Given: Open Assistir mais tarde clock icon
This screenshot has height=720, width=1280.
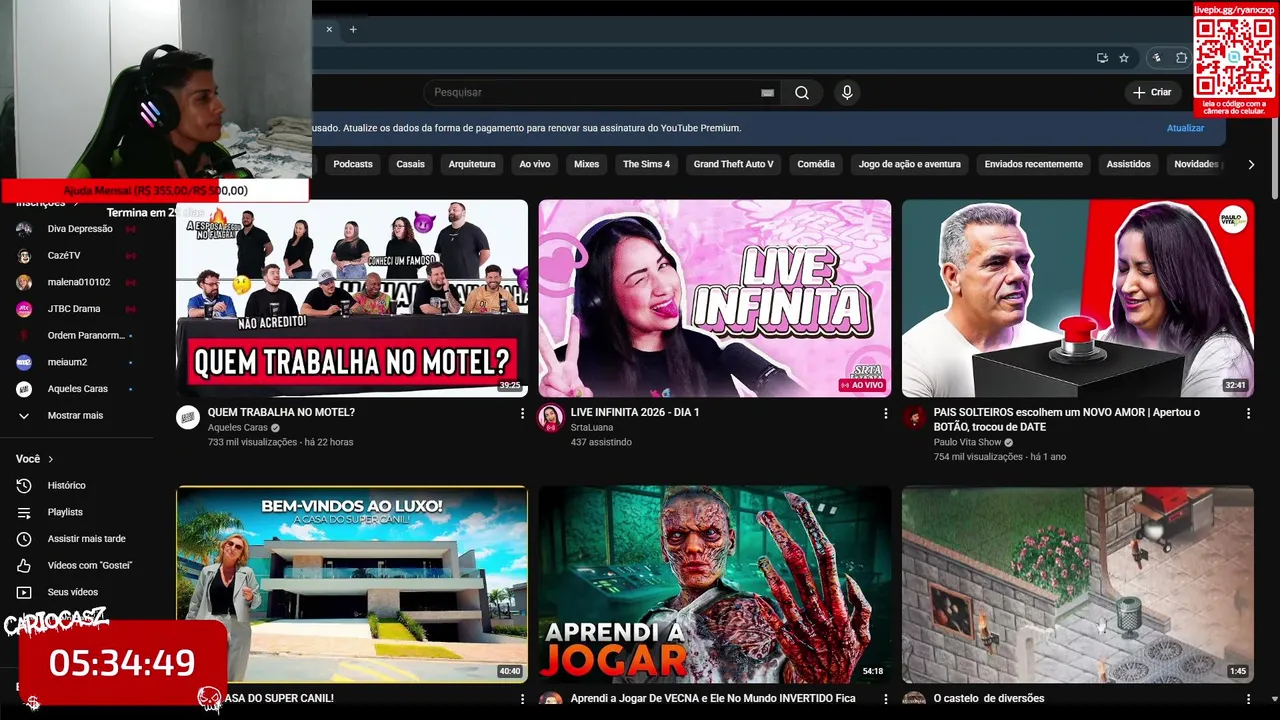Looking at the screenshot, I should pos(24,539).
